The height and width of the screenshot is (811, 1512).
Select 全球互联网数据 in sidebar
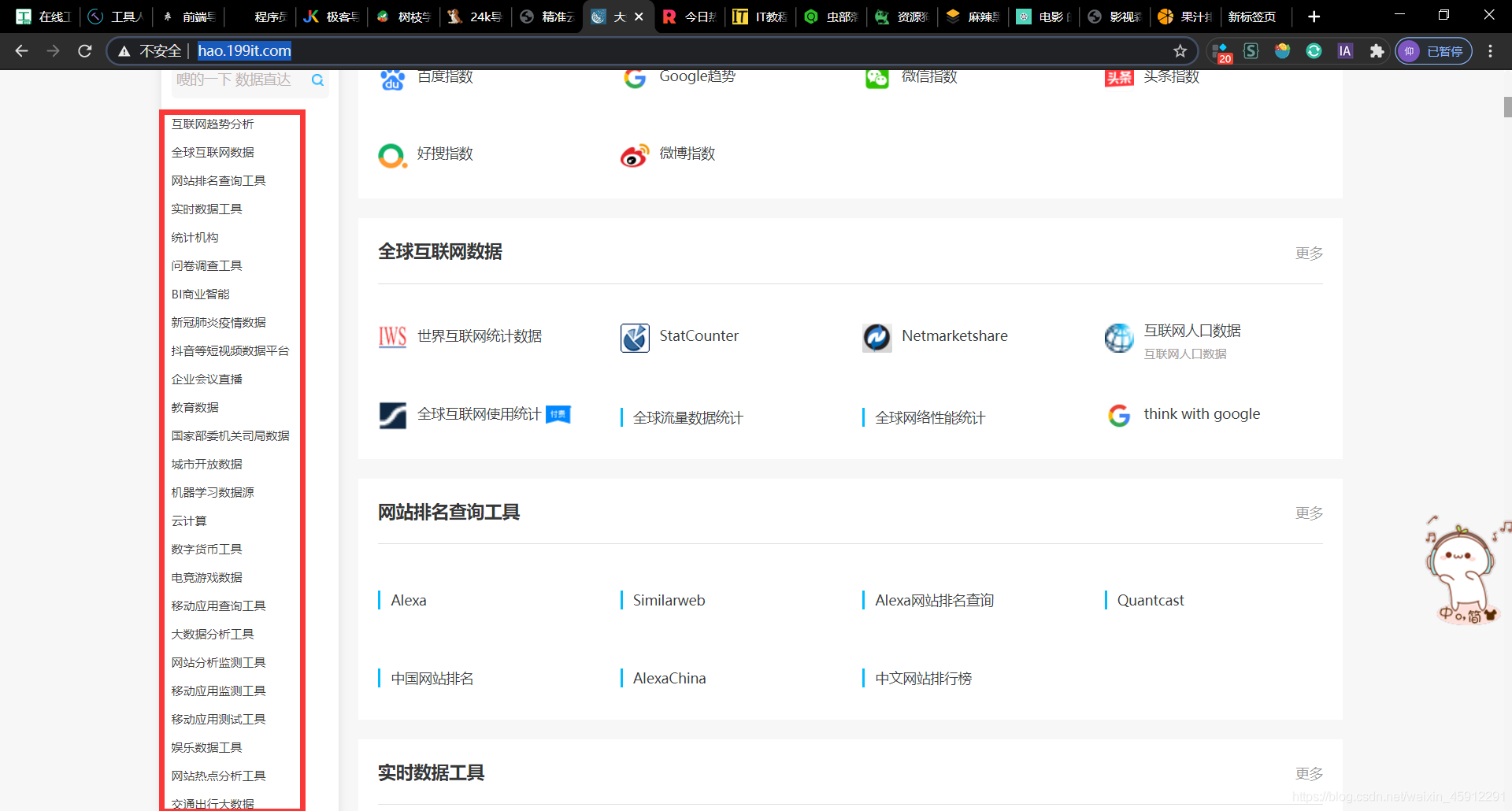pos(213,153)
